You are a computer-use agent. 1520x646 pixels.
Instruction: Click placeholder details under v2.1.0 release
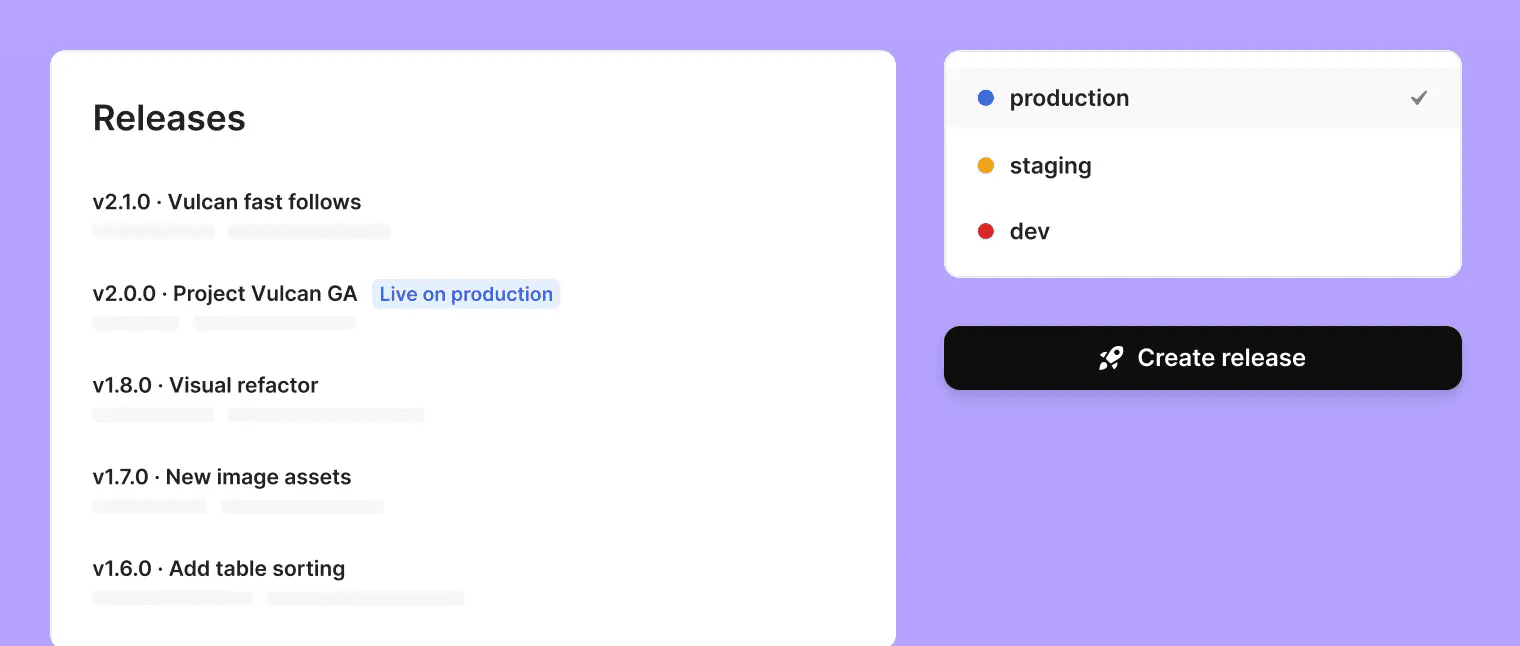[241, 232]
